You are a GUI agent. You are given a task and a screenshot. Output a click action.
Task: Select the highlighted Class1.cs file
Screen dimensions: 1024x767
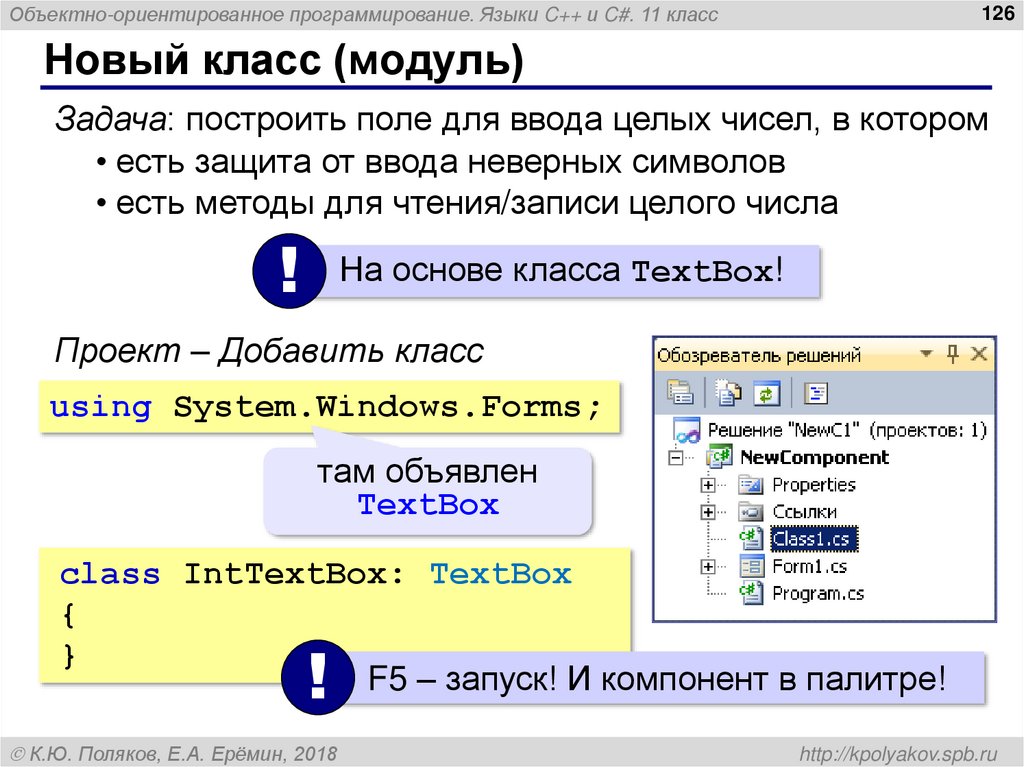tap(813, 539)
